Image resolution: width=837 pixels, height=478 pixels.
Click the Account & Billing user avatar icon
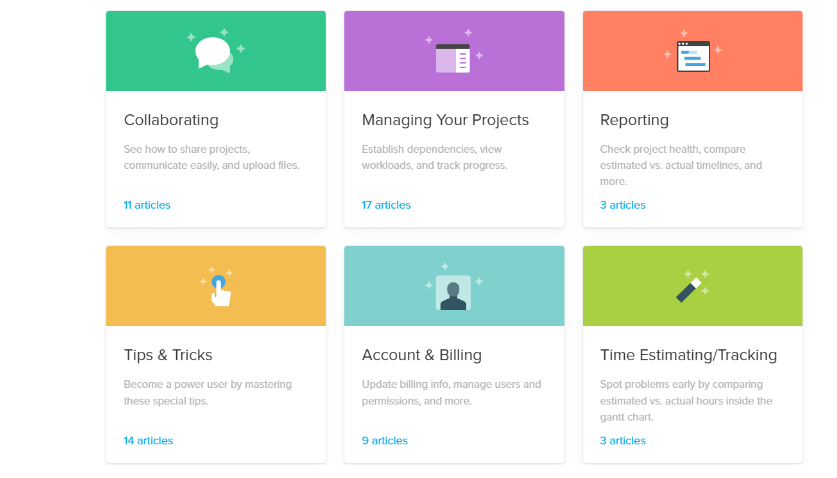[453, 293]
